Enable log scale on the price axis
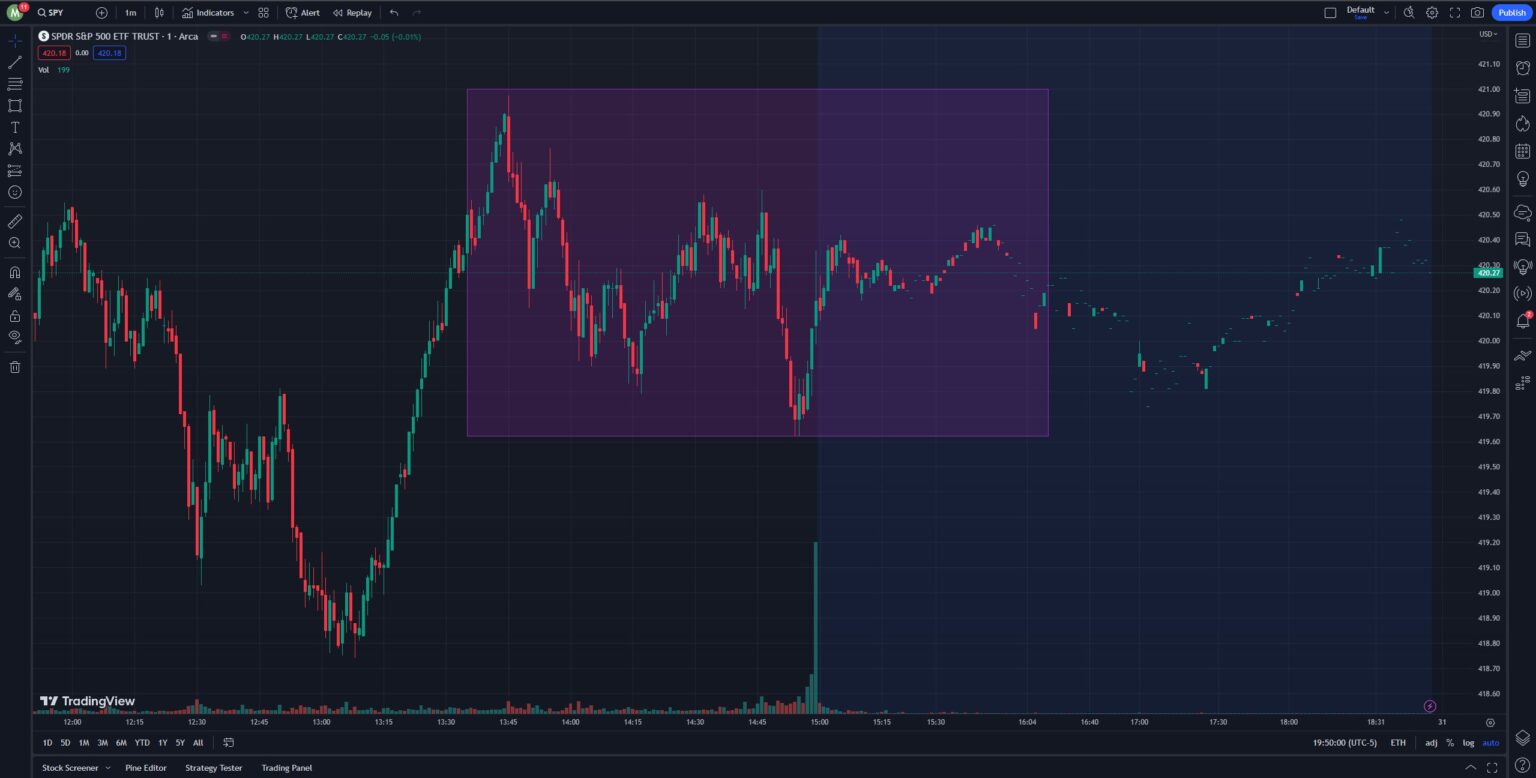 coord(1467,743)
